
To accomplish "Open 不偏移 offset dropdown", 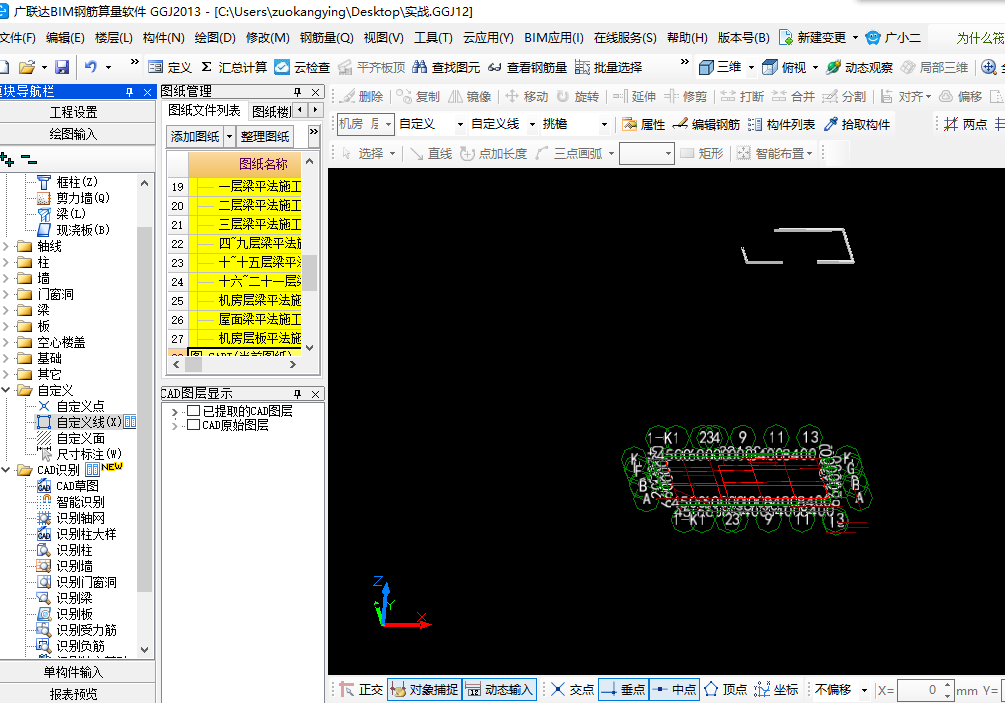I will pyautogui.click(x=864, y=690).
